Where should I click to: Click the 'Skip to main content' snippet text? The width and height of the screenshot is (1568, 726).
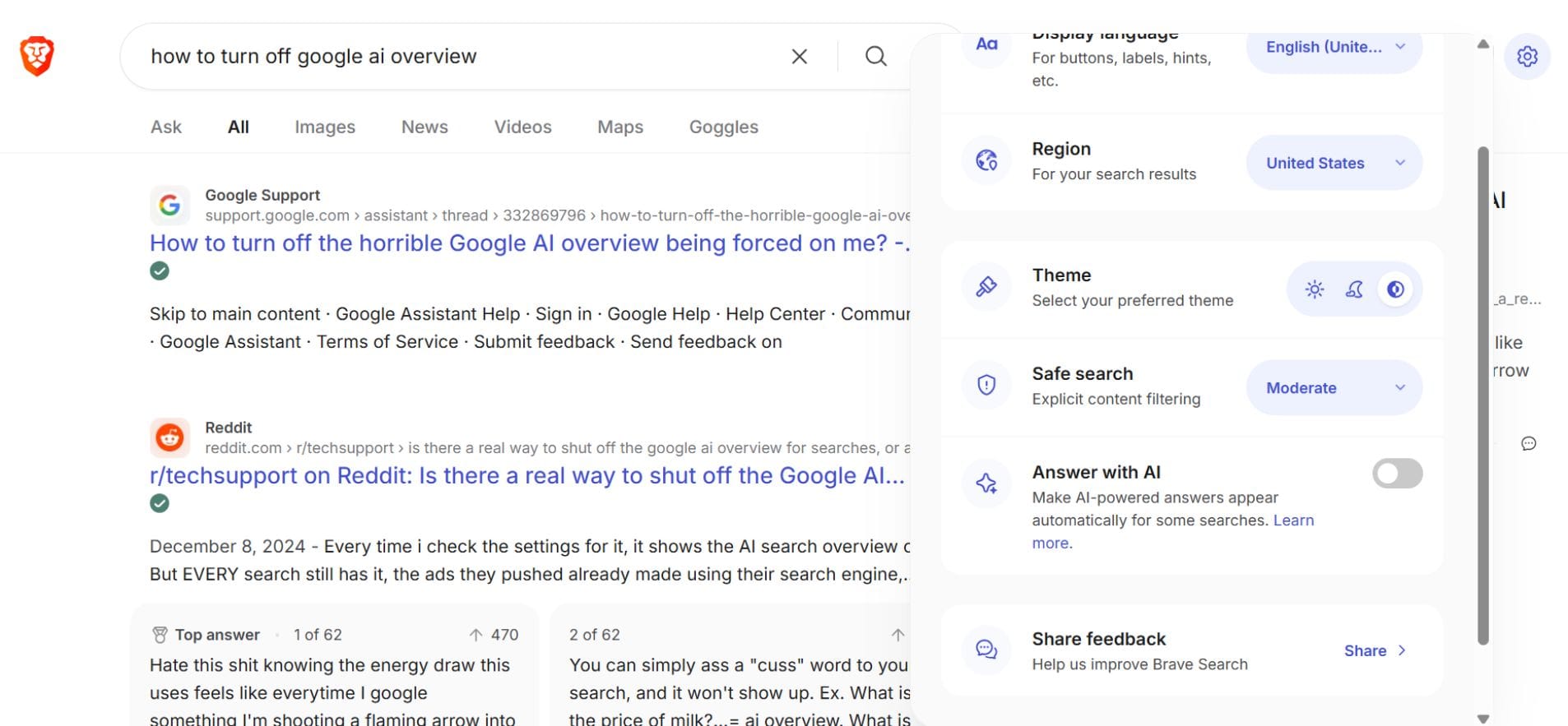pyautogui.click(x=234, y=314)
